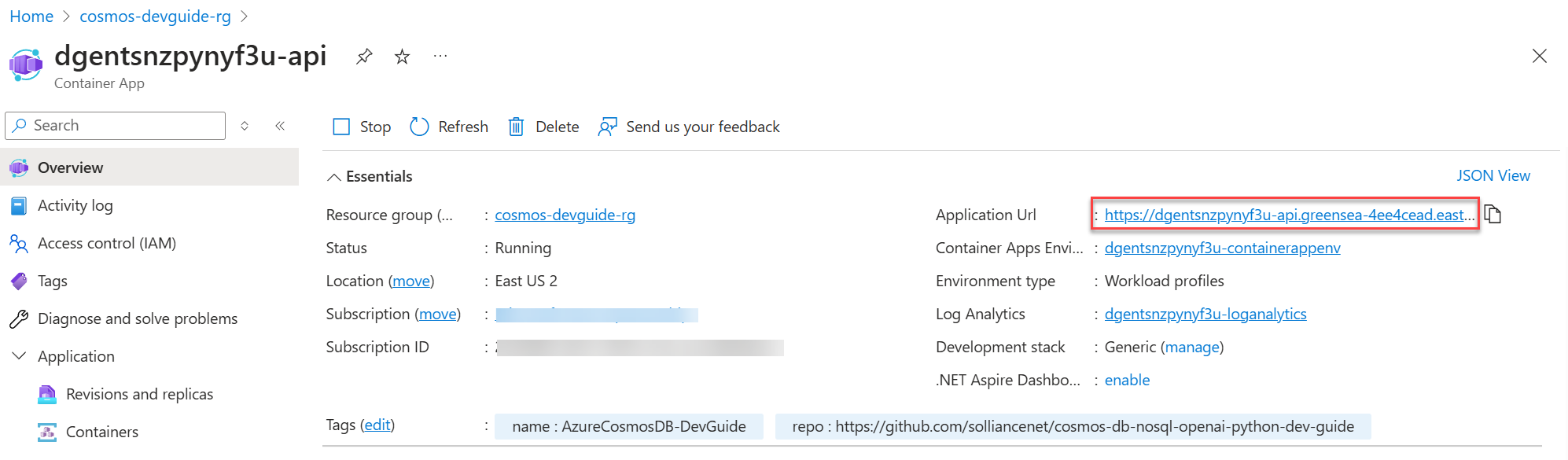
Task: Click the move link next to Subscription
Action: (438, 314)
